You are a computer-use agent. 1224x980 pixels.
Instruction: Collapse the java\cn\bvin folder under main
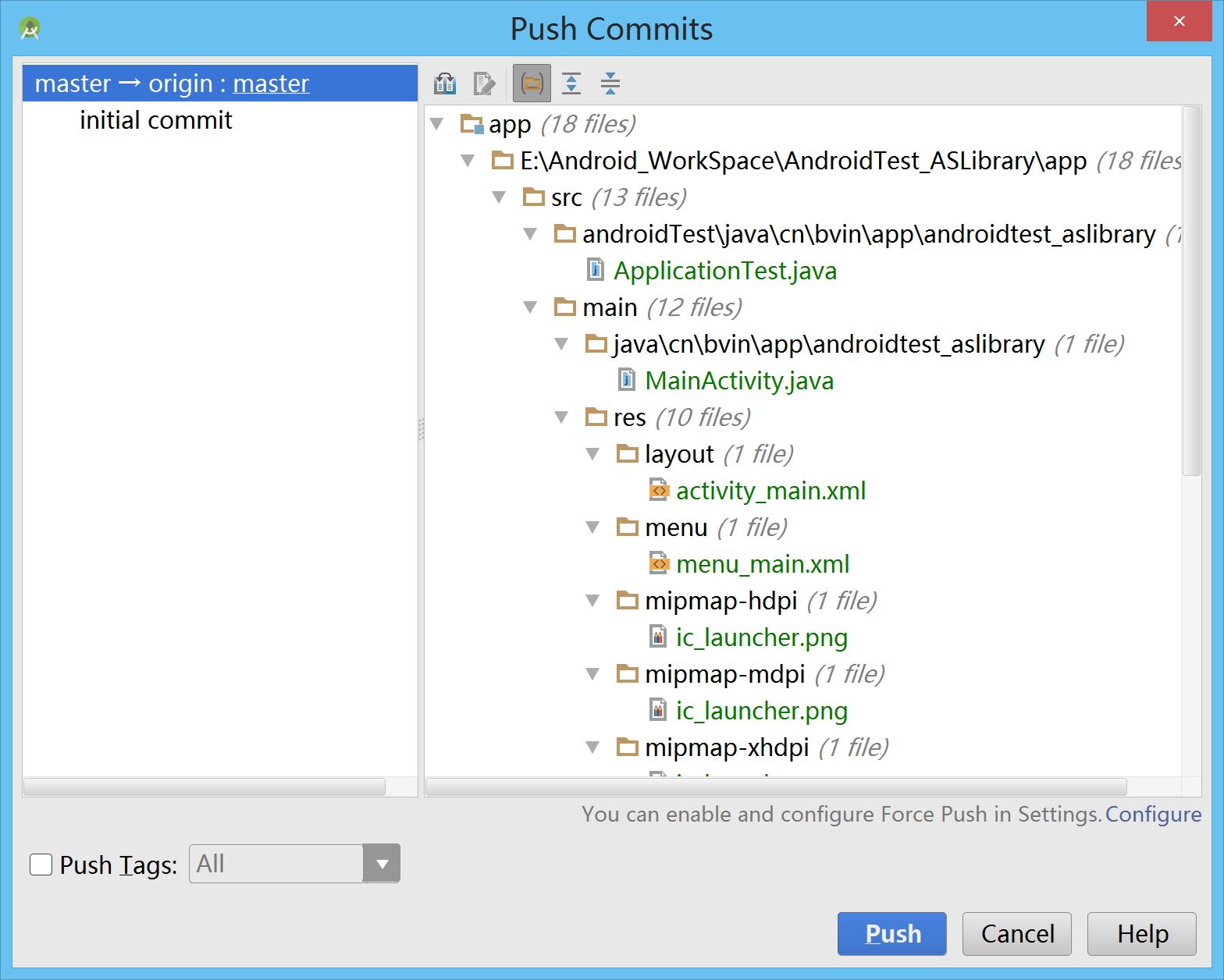point(562,344)
